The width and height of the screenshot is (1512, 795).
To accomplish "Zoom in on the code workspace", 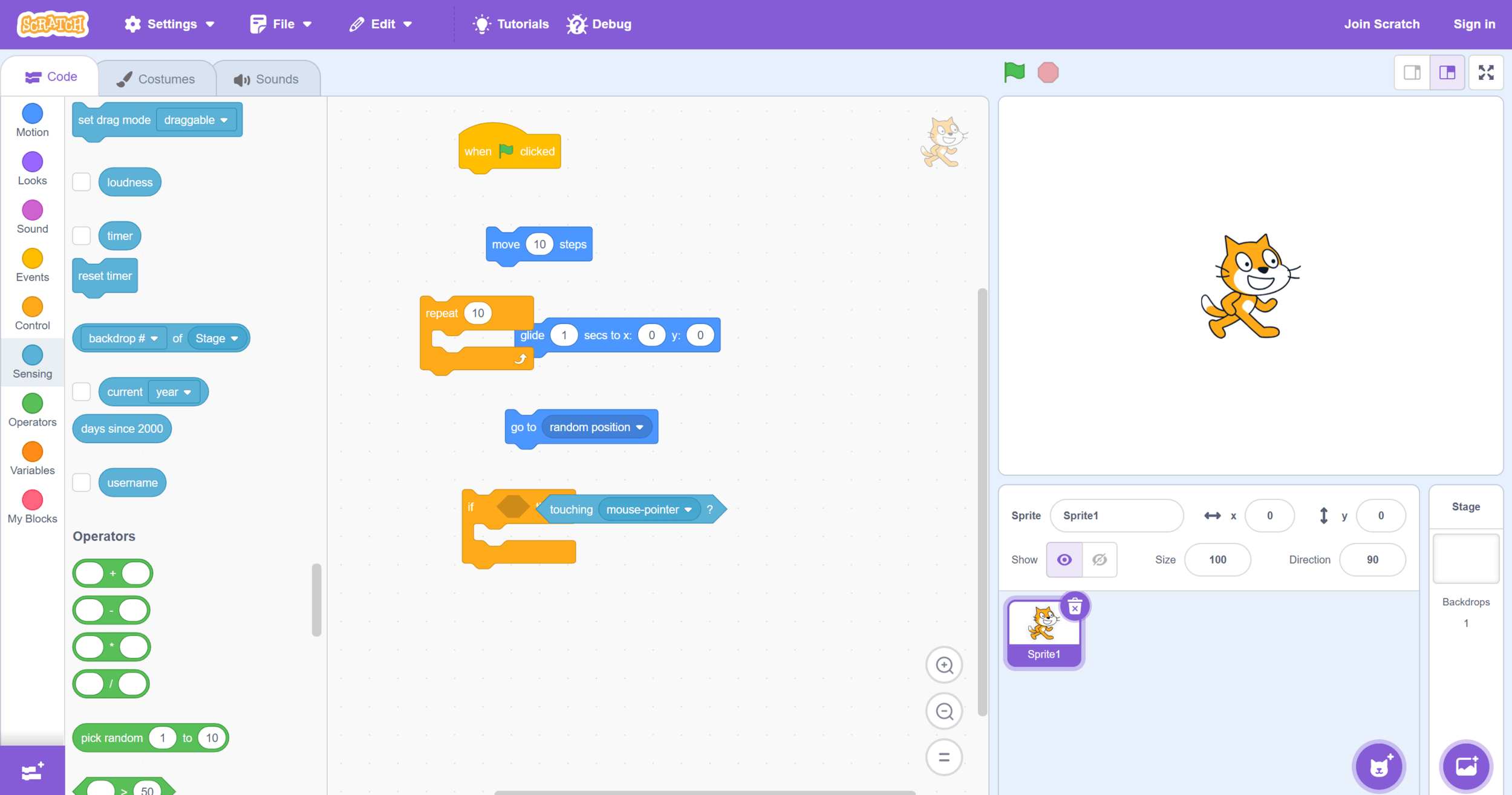I will click(x=944, y=665).
